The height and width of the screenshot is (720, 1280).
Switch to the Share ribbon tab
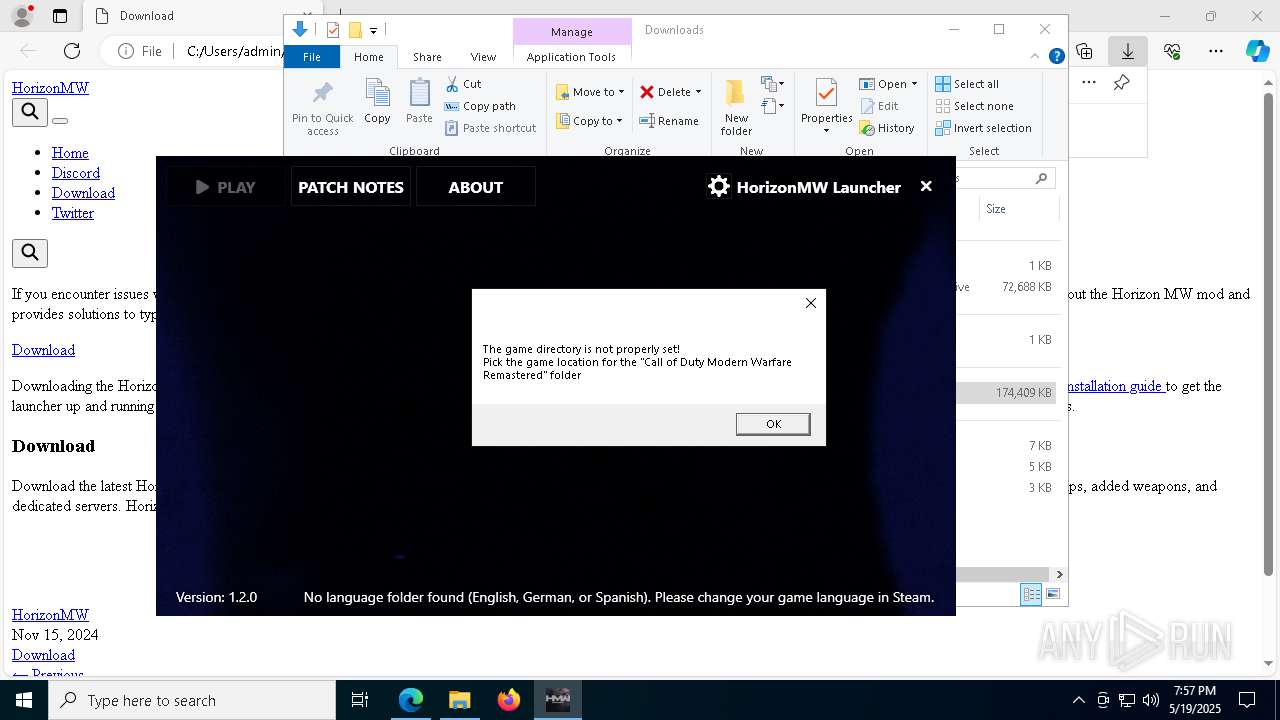click(x=427, y=57)
